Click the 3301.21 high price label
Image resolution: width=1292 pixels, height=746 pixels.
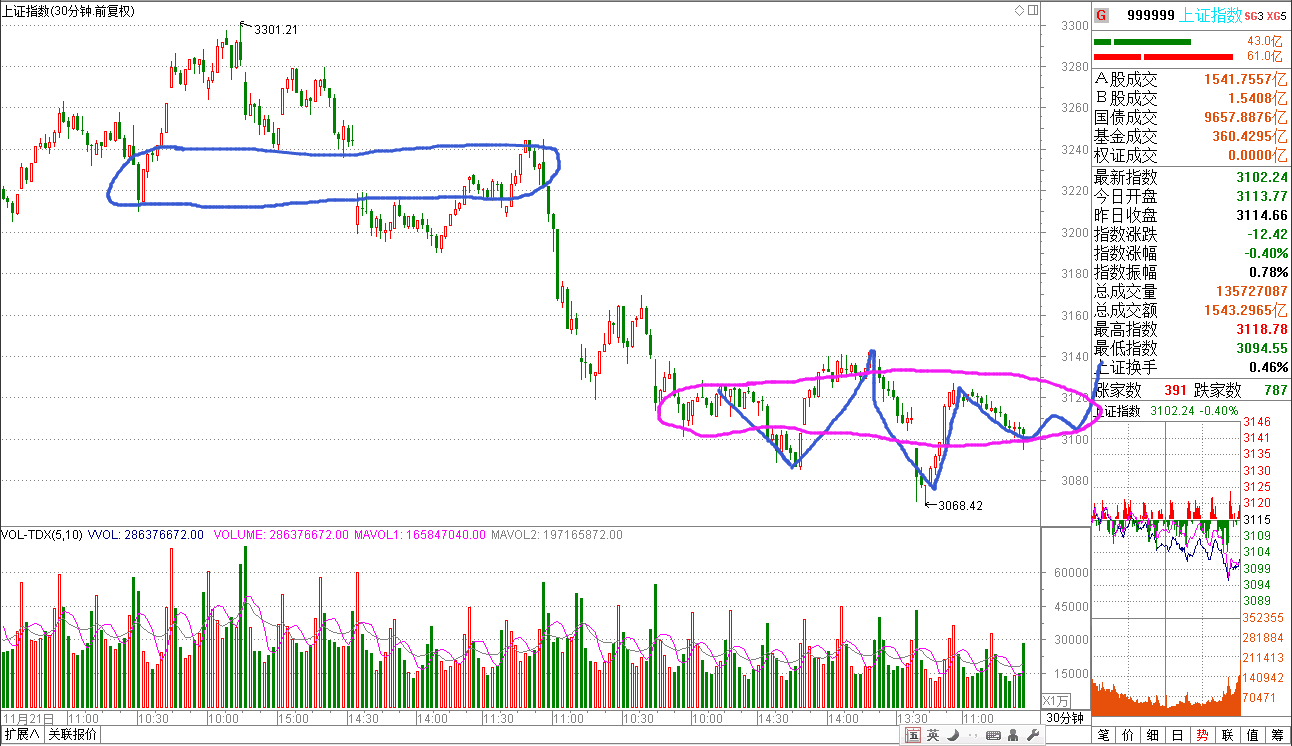276,30
